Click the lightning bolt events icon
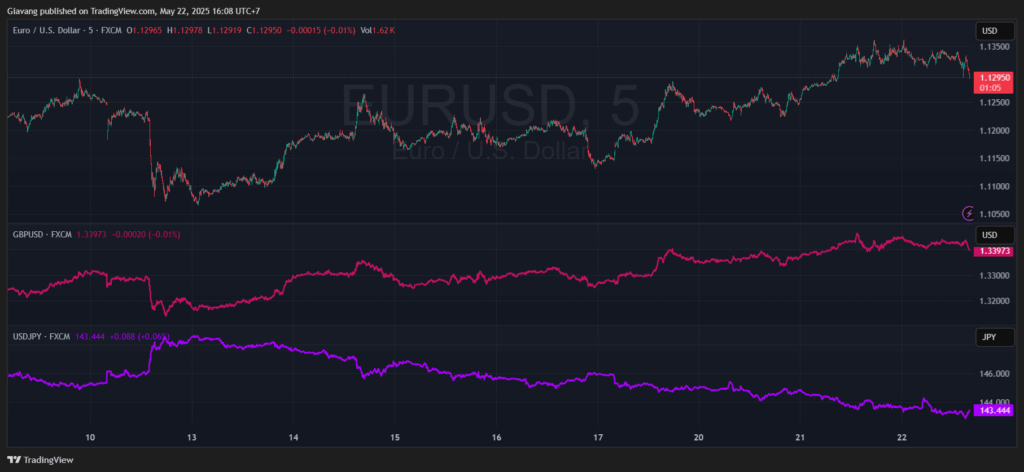This screenshot has height=472, width=1024. click(x=968, y=212)
